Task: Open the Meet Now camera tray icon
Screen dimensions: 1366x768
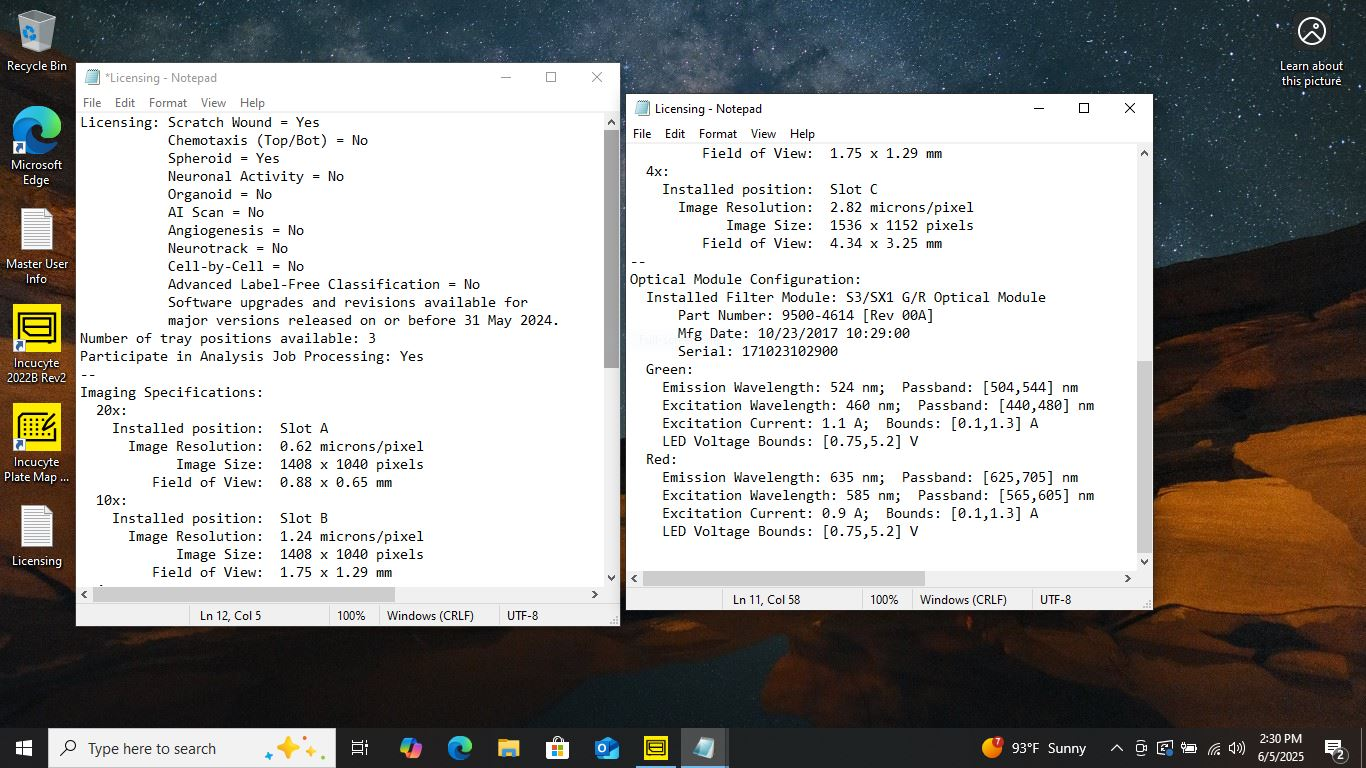Action: pos(1141,748)
